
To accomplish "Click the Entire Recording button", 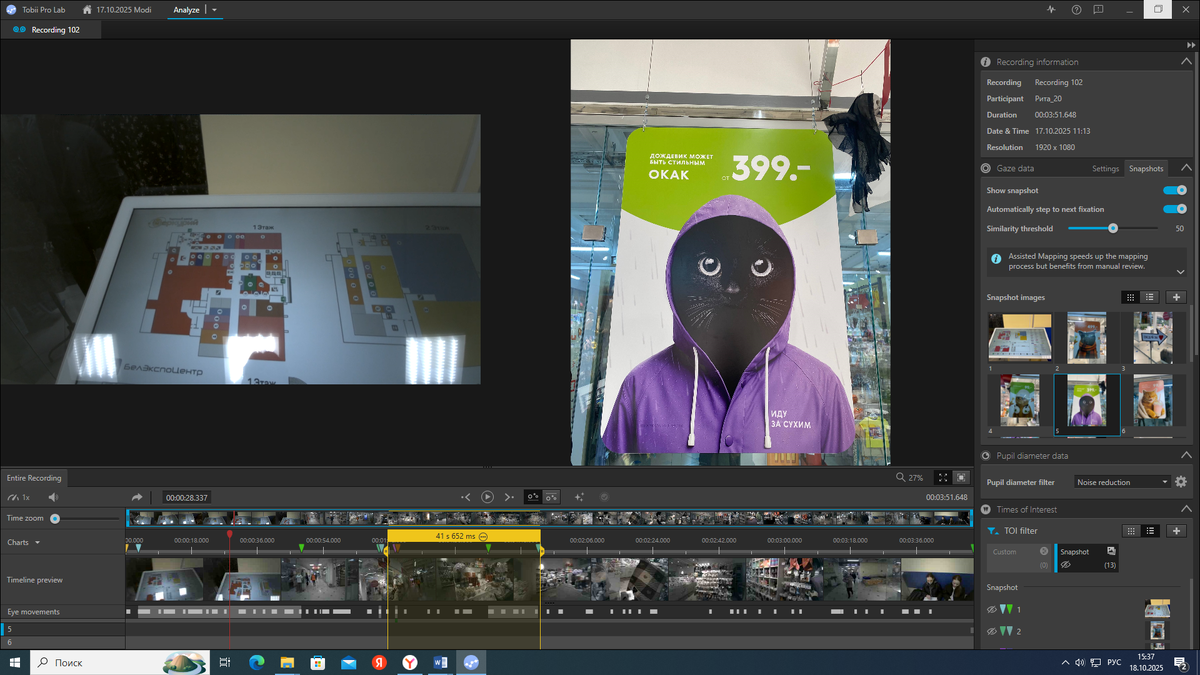I will tap(34, 478).
